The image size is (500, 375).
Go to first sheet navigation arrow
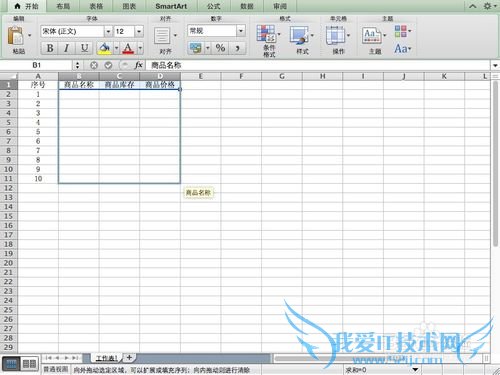tap(49, 358)
